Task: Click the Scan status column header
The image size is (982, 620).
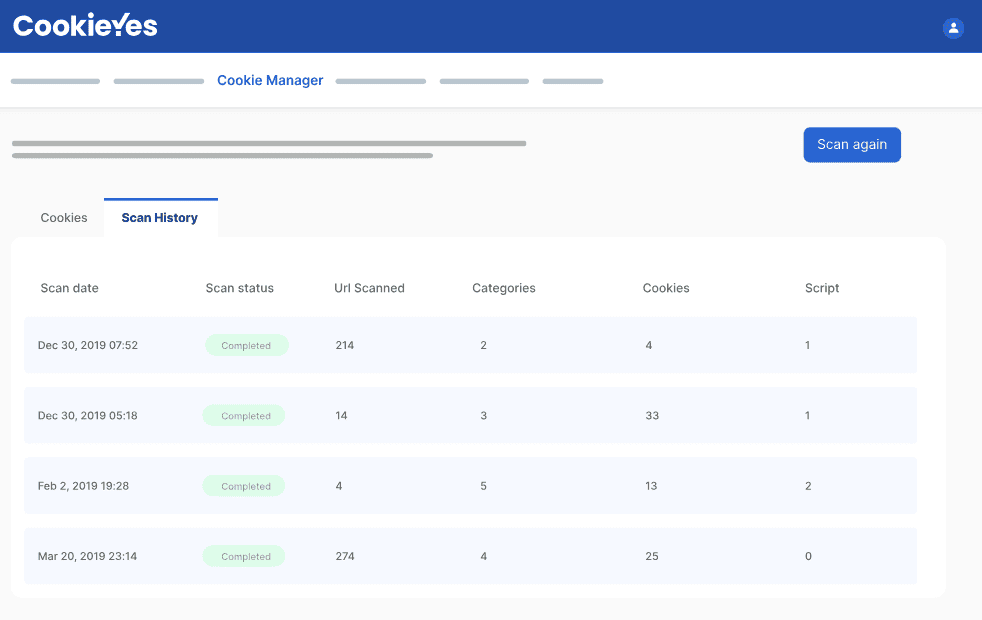Action: [239, 288]
